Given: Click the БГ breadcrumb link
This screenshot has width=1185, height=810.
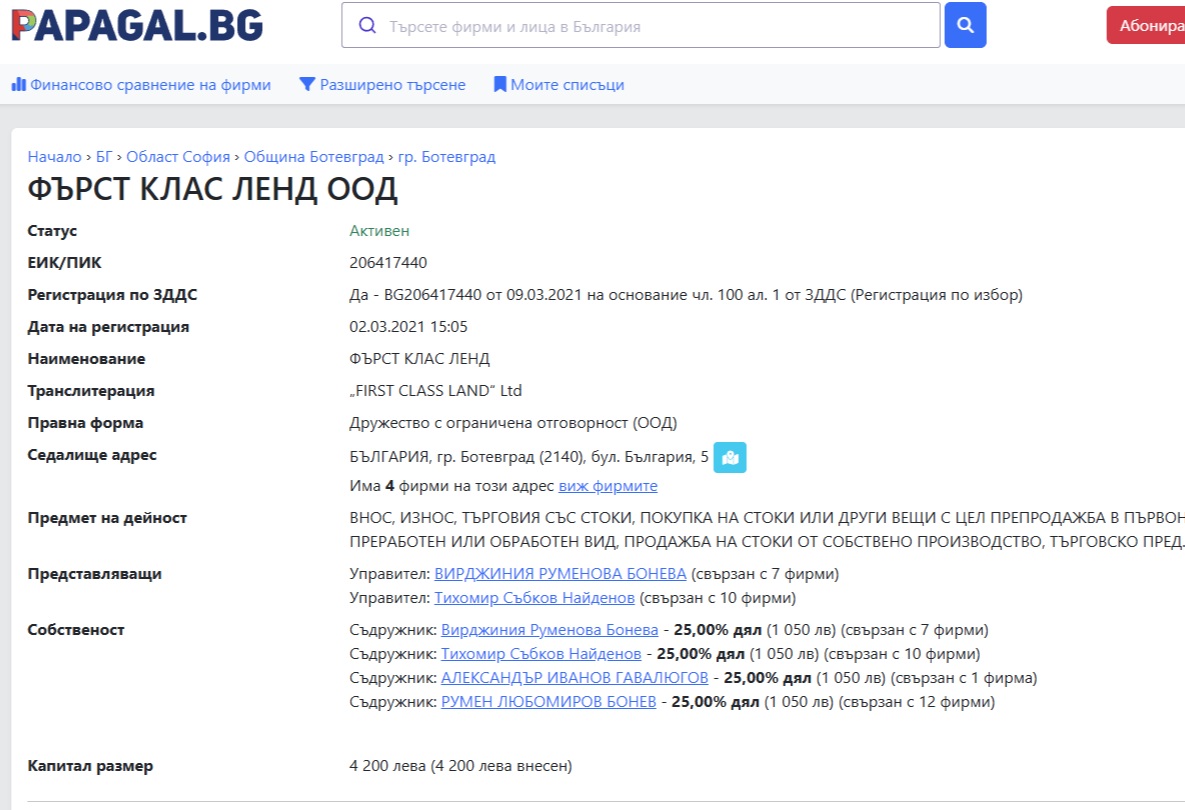Looking at the screenshot, I should 104,157.
